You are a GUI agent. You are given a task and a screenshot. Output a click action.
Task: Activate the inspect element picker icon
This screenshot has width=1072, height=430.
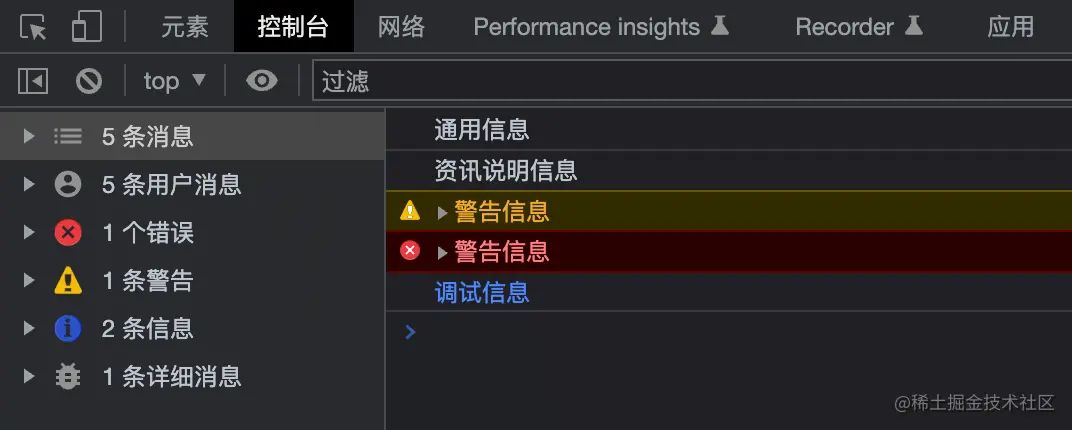point(34,27)
